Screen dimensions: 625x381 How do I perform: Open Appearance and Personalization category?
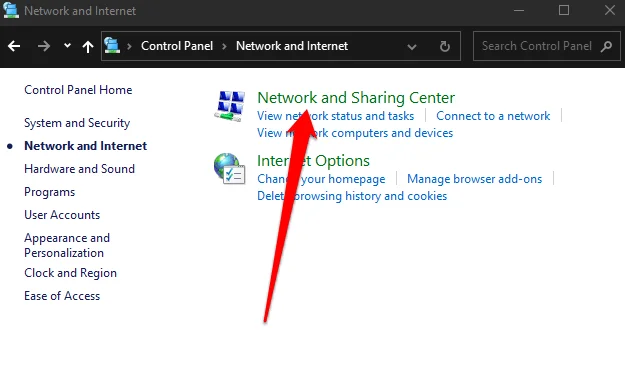tap(67, 245)
